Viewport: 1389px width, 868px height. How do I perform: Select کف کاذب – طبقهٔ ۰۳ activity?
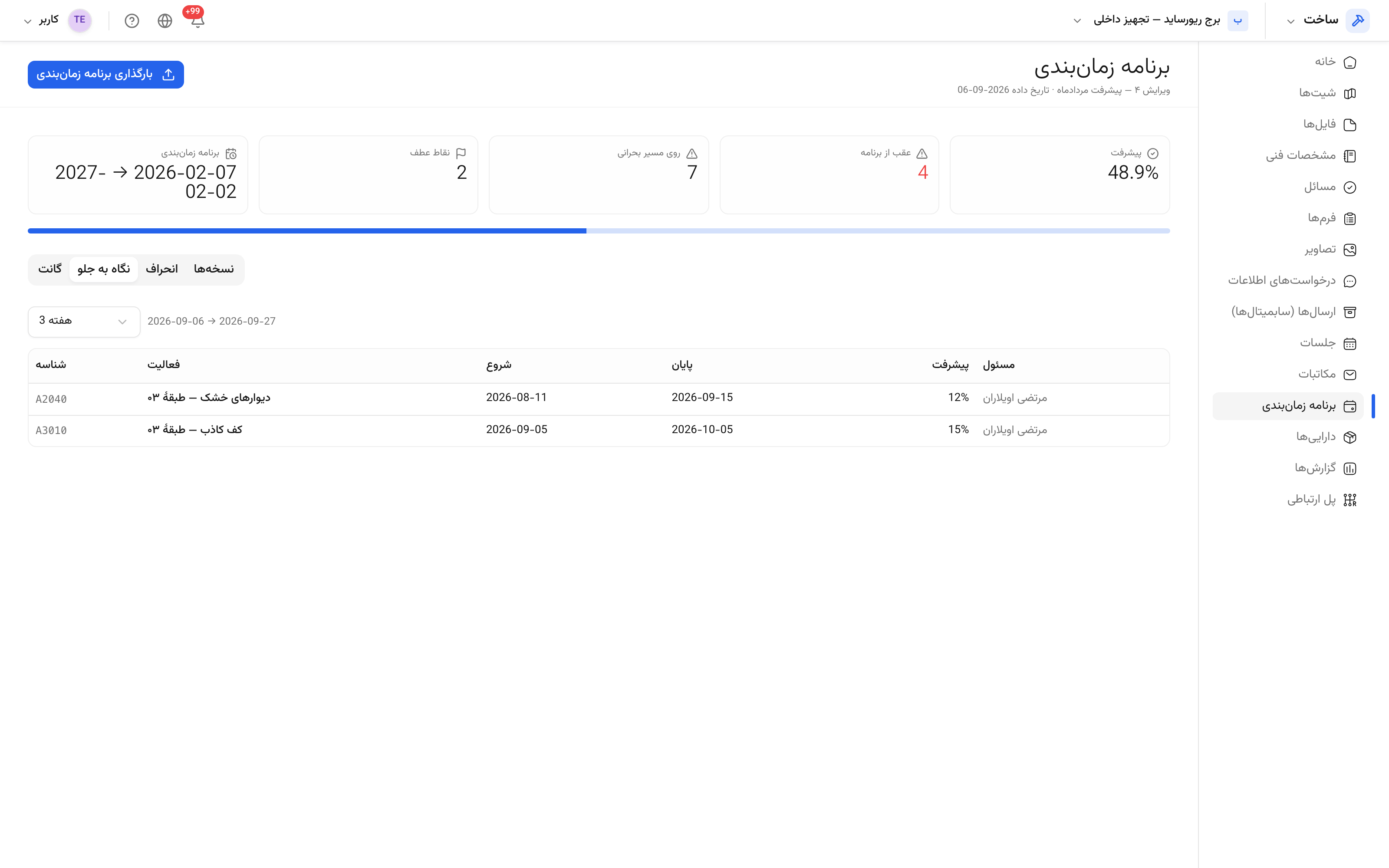coord(195,429)
